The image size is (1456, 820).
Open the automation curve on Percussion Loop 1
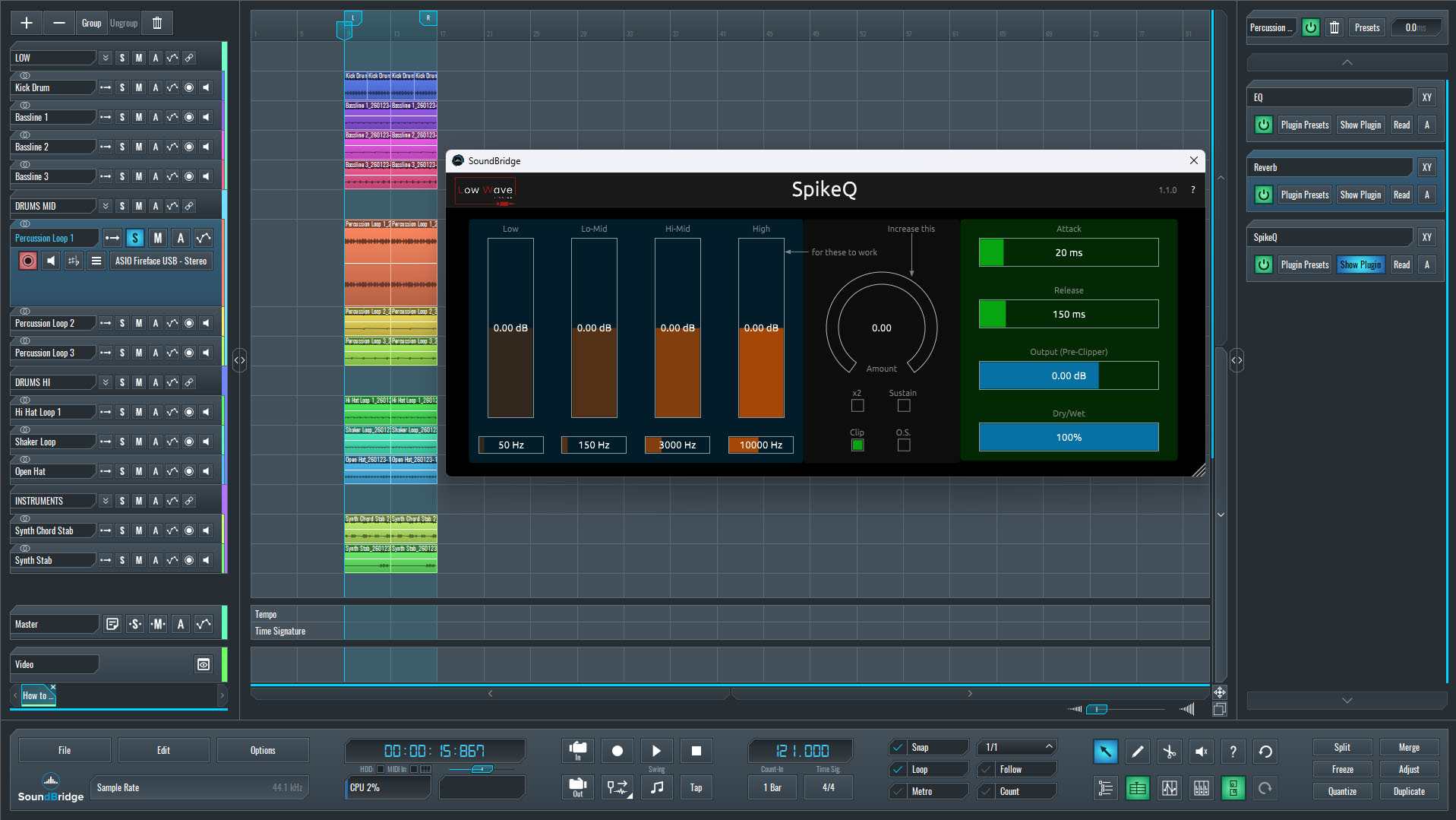[204, 238]
